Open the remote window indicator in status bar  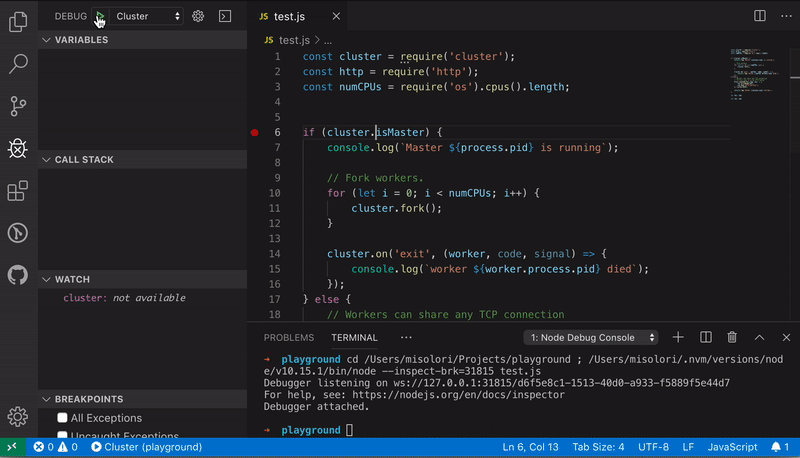[12, 447]
